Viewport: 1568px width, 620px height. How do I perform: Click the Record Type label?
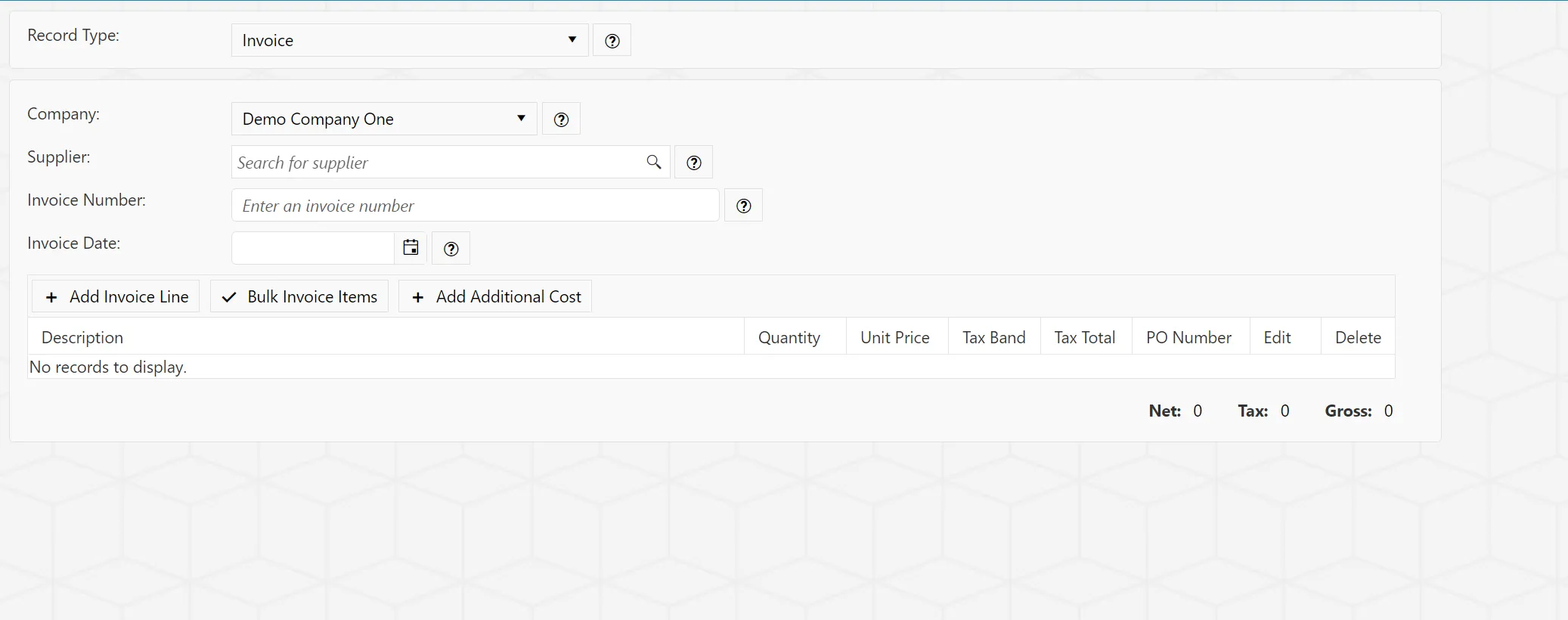point(73,36)
